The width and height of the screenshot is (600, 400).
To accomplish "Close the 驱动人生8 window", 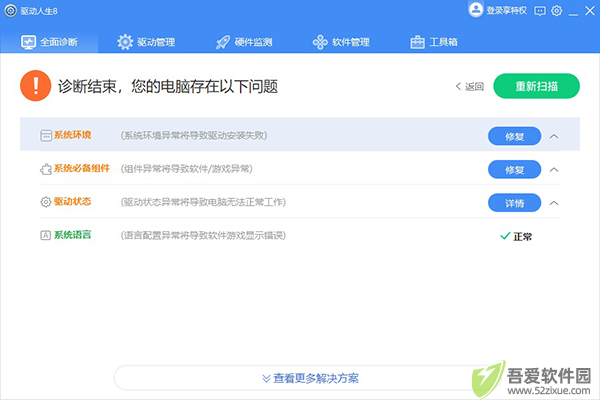I will click(x=590, y=11).
